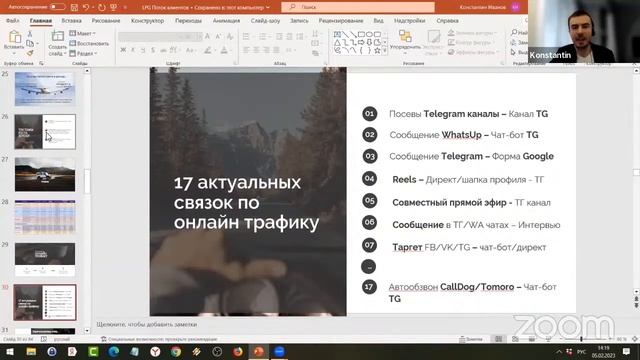Toggle the Заметки notes pane button
The image size is (640, 360).
click(471, 339)
